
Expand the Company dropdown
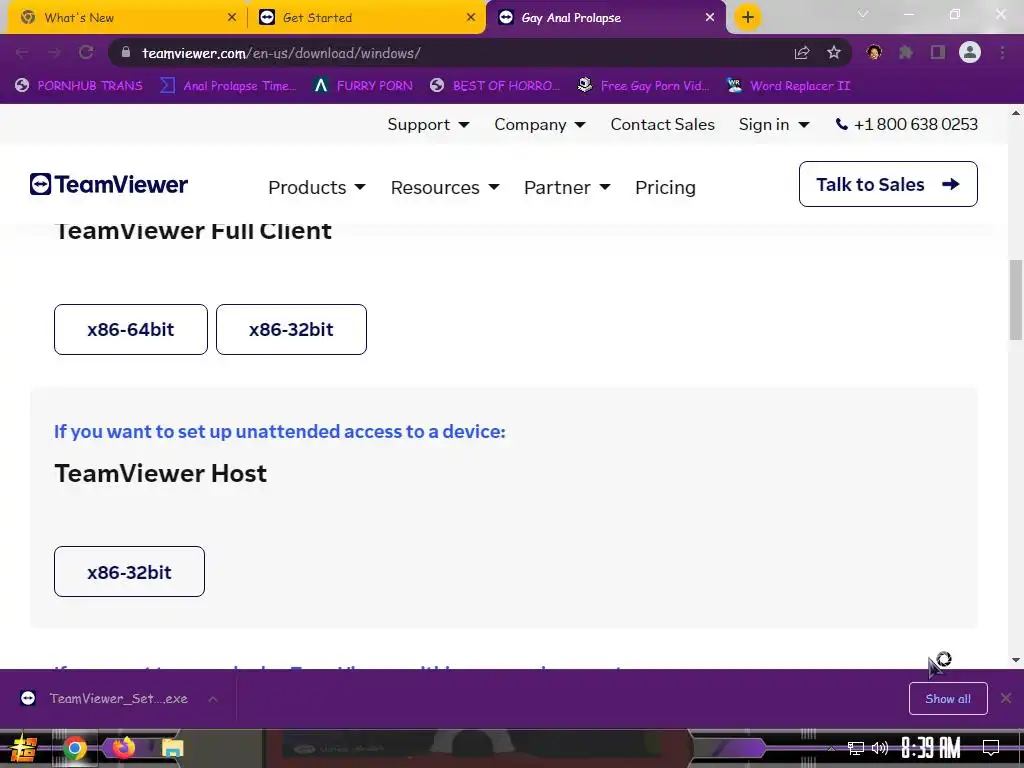click(x=539, y=124)
